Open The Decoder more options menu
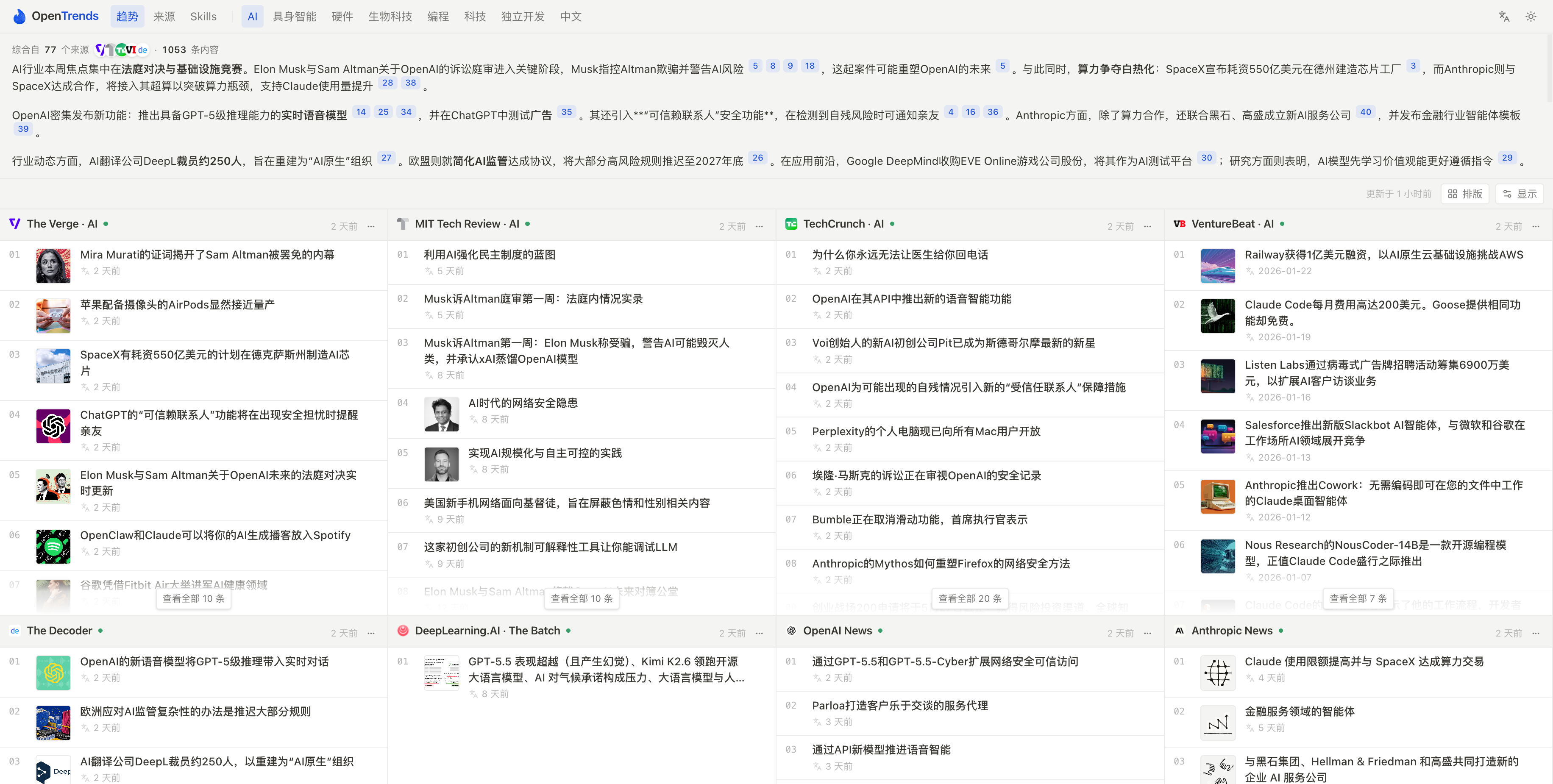 coord(371,633)
